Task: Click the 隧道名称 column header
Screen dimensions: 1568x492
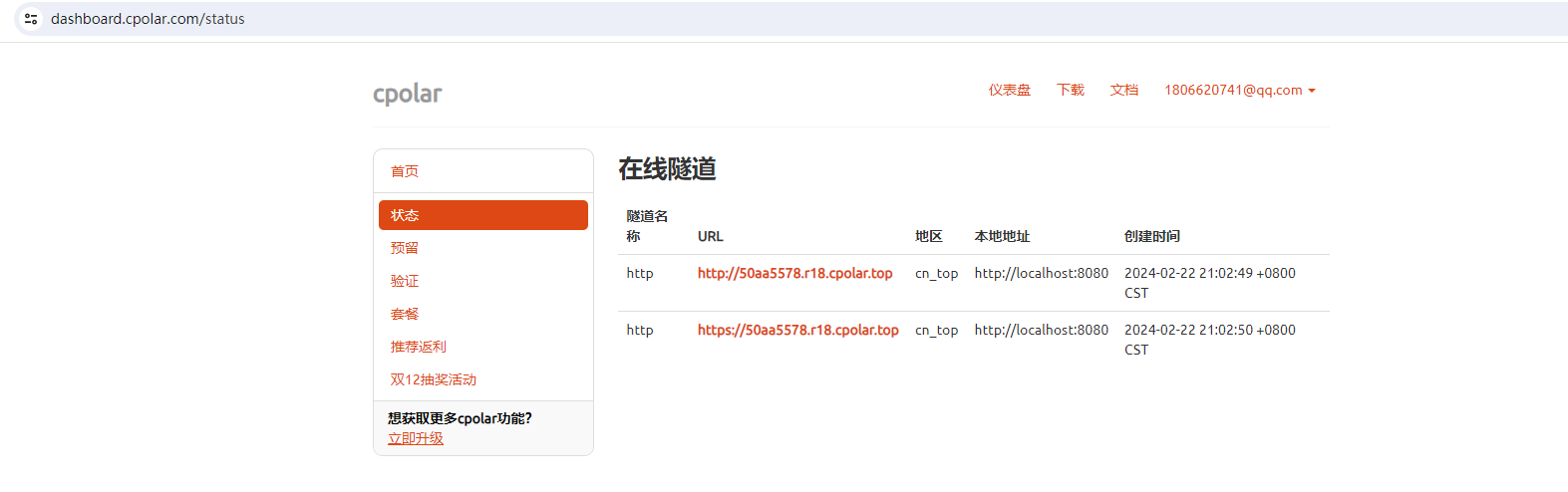Action: 647,226
